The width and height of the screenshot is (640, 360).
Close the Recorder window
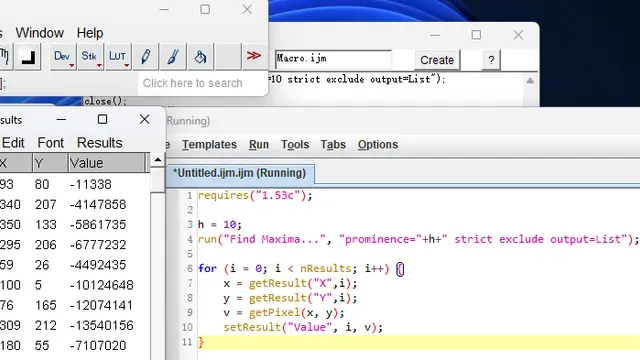(518, 35)
